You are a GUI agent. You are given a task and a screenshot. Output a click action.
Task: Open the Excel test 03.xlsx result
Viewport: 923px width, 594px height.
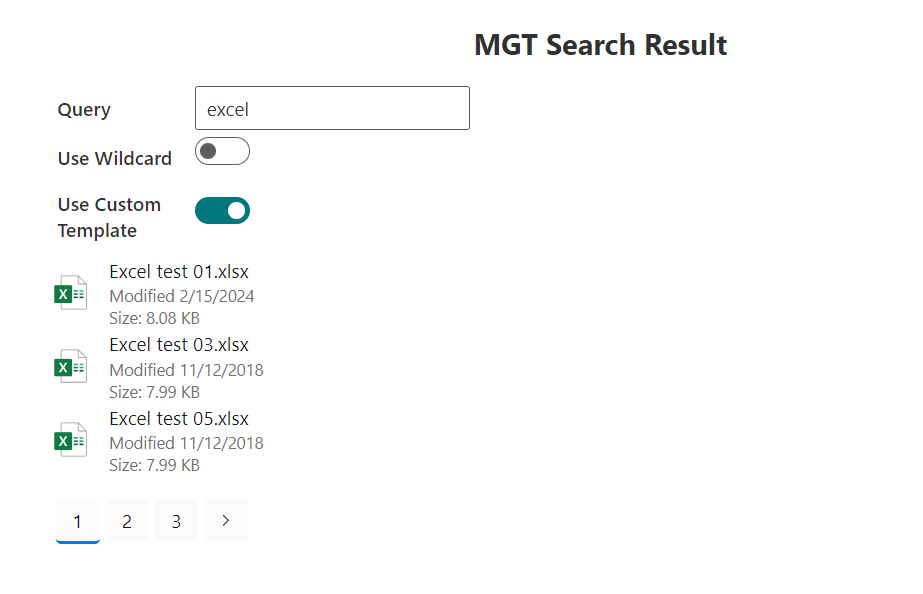(179, 345)
